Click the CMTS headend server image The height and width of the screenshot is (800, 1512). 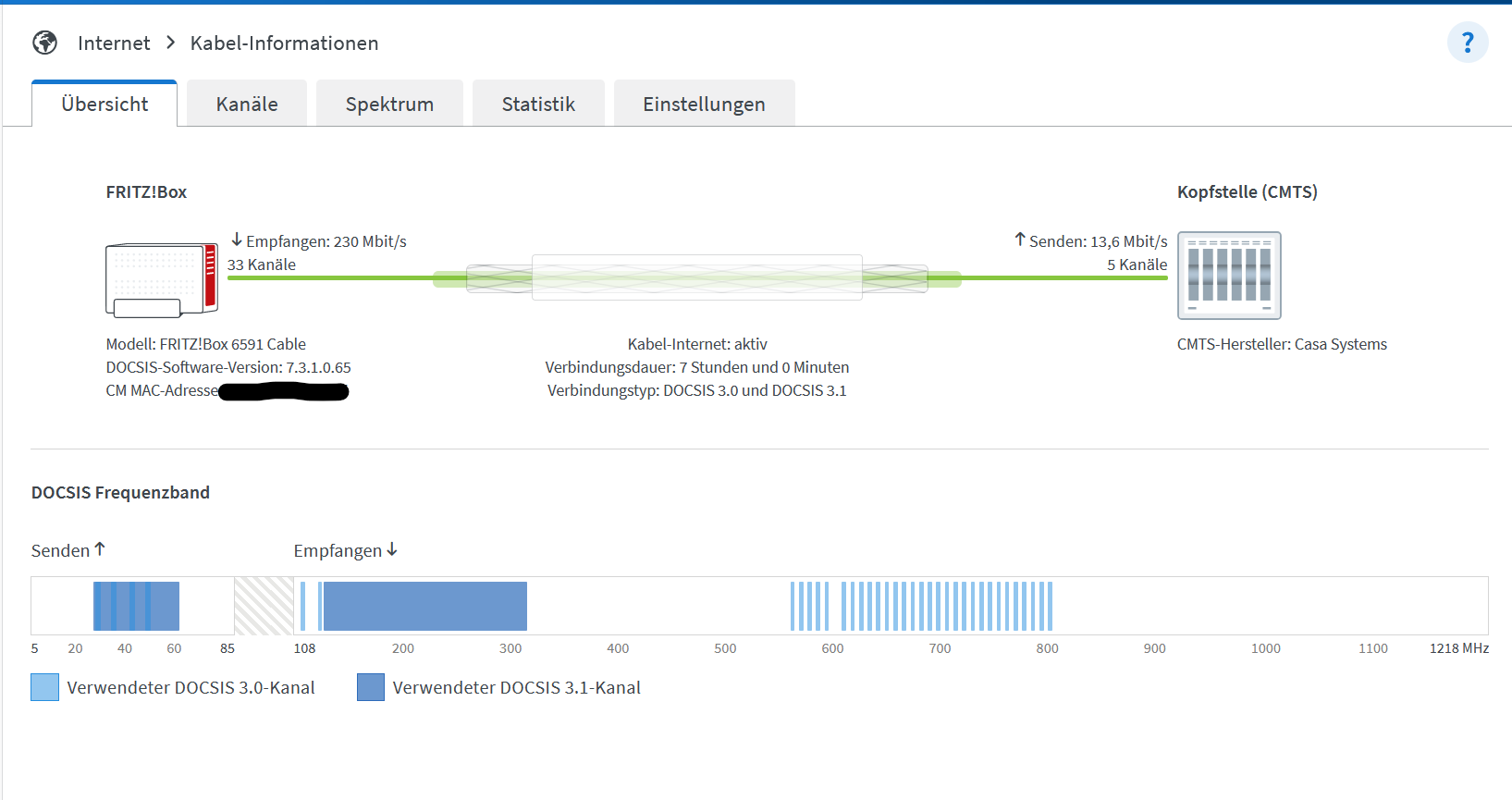click(x=1229, y=276)
